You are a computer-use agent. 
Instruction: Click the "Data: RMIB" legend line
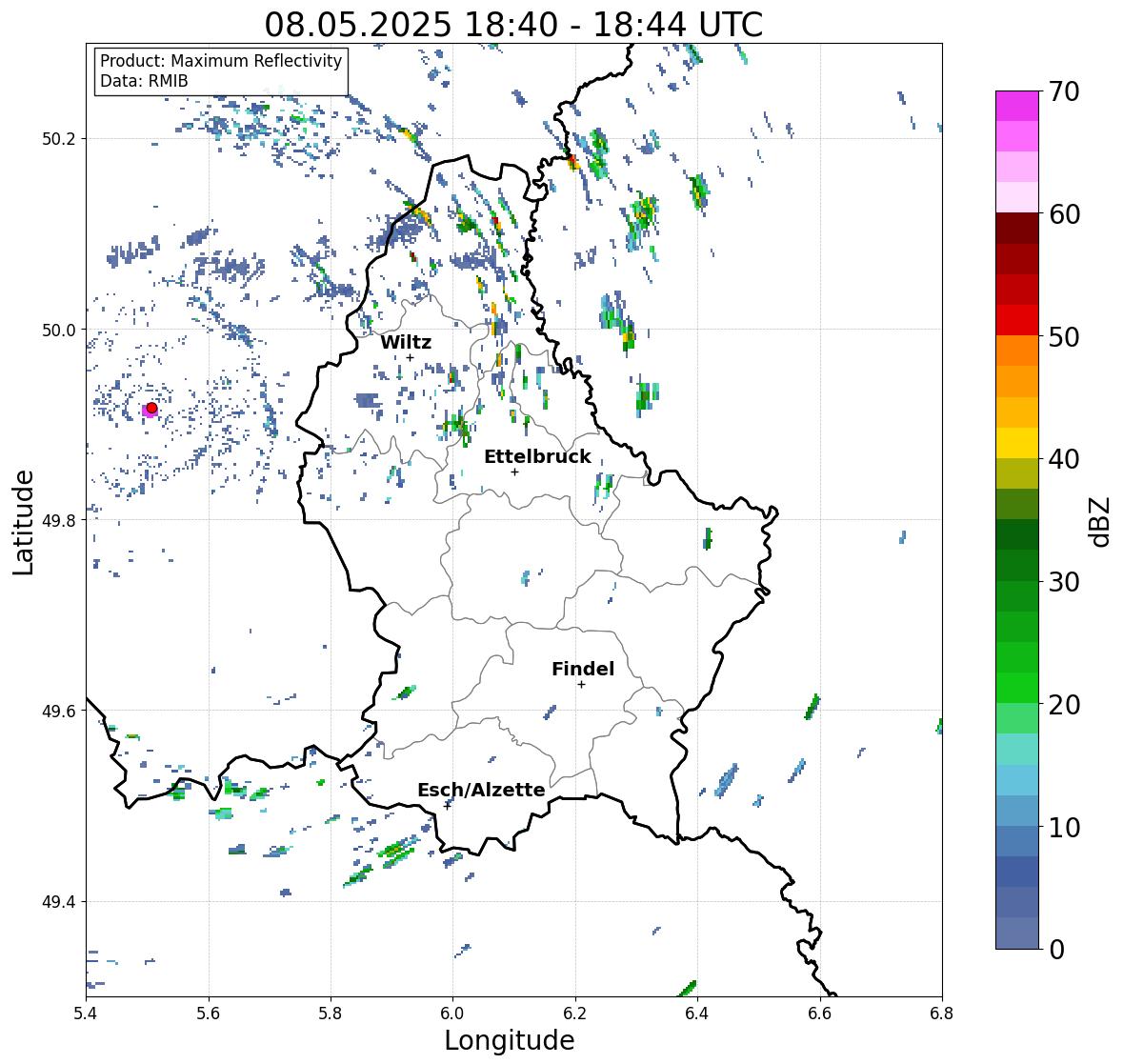144,81
